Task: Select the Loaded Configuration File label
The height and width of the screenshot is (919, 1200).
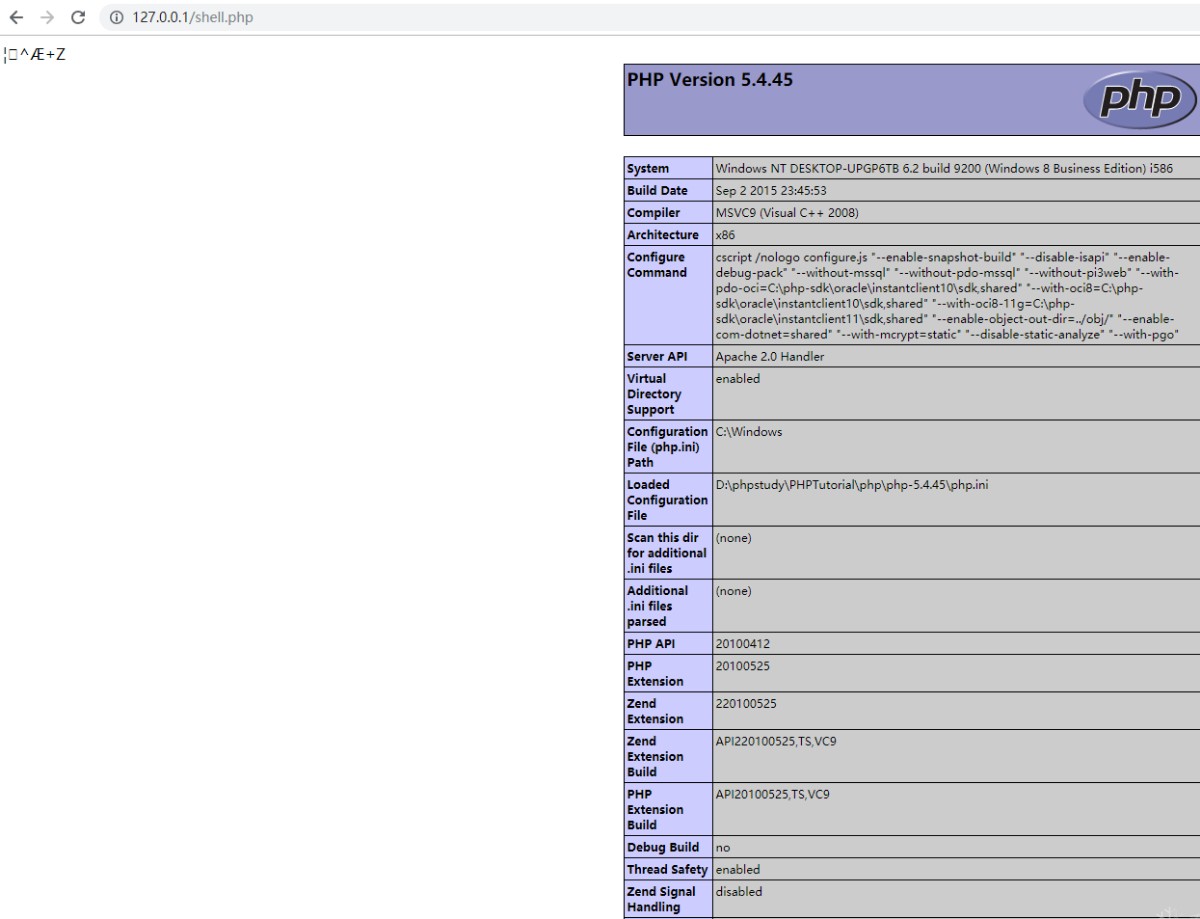Action: tap(667, 499)
